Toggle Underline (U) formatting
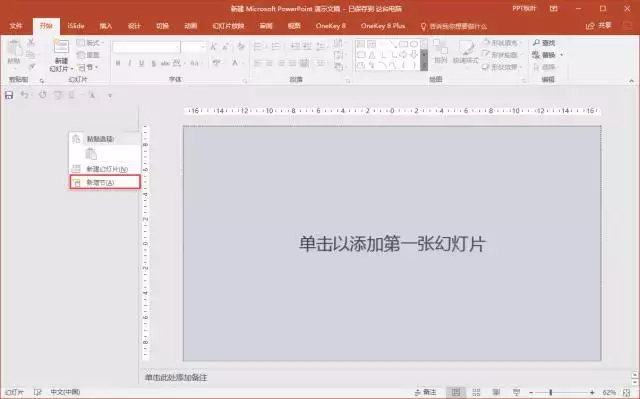This screenshot has height=399, width=640. (x=142, y=63)
